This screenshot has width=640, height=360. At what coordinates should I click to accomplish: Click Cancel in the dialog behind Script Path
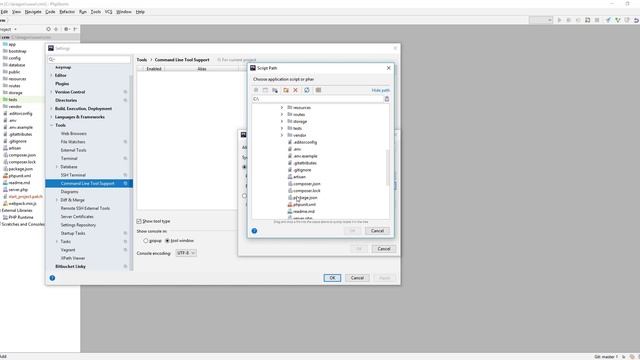pos(384,249)
